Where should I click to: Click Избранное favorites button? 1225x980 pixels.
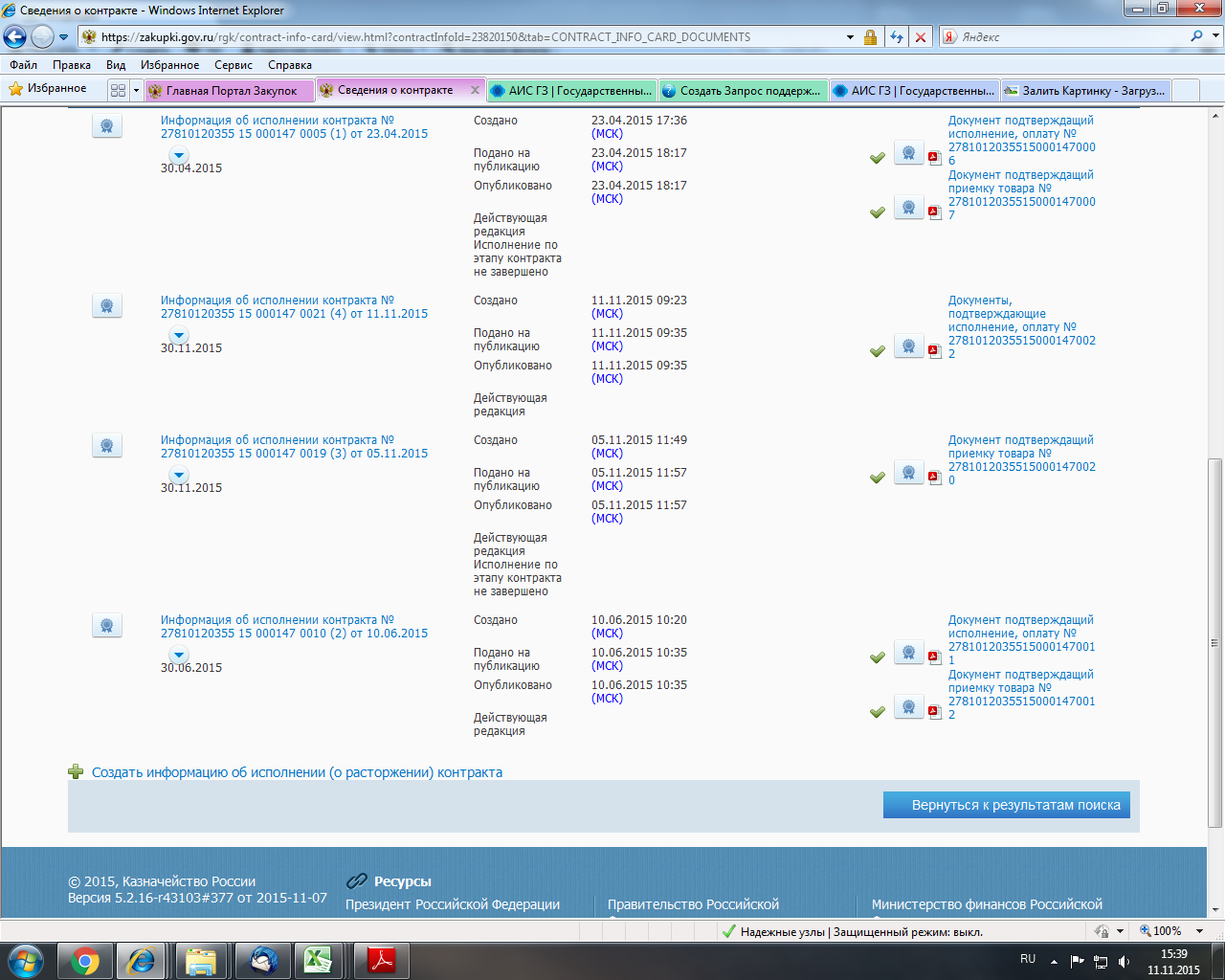47,88
